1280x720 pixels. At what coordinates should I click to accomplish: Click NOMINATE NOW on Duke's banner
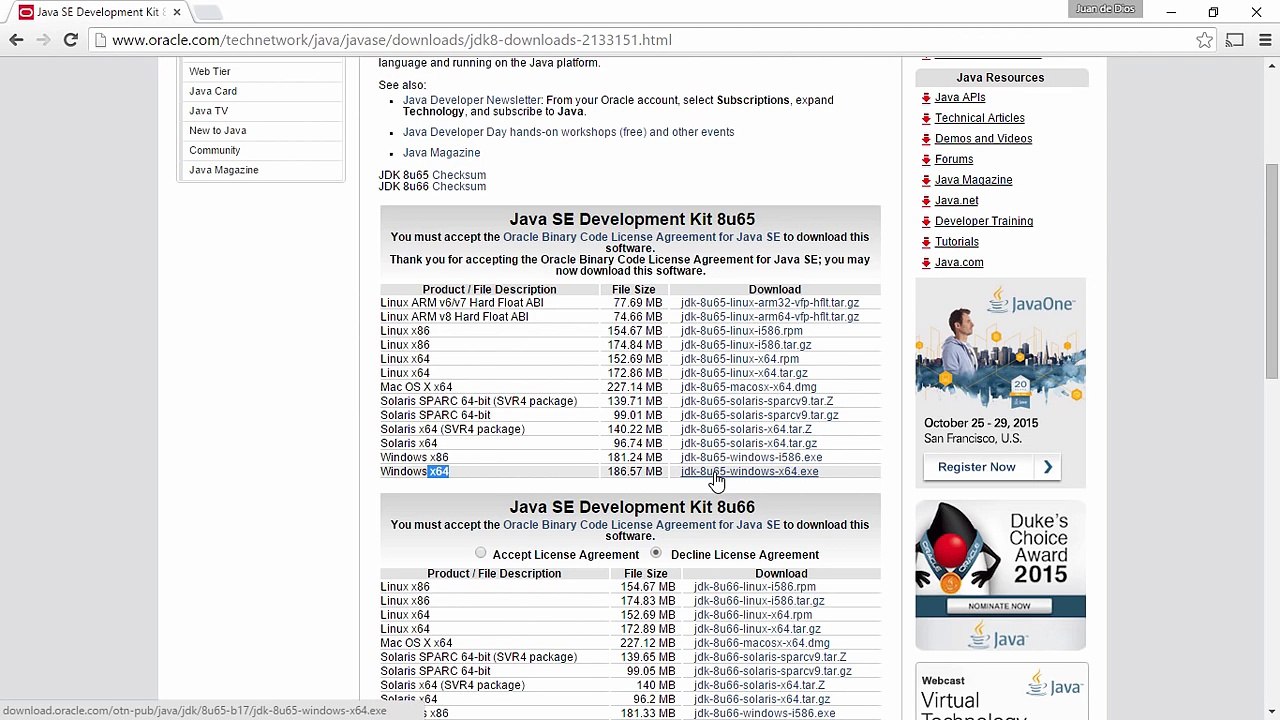[x=999, y=606]
